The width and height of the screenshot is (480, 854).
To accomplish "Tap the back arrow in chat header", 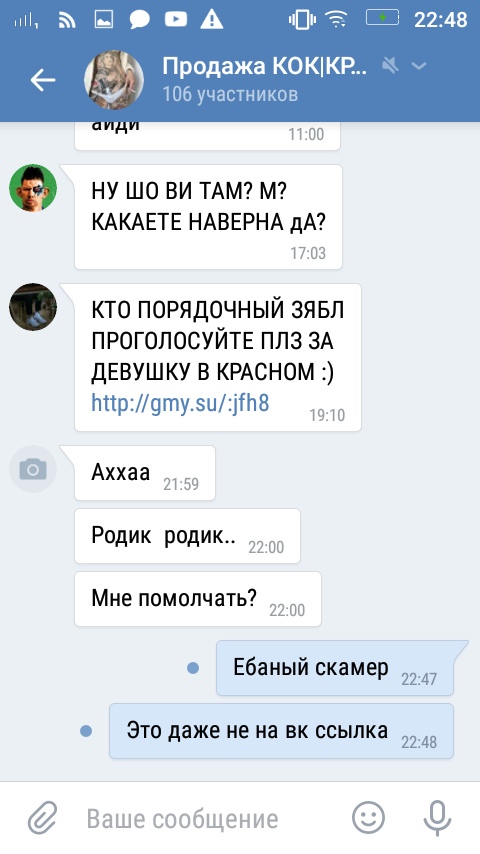I will point(43,81).
